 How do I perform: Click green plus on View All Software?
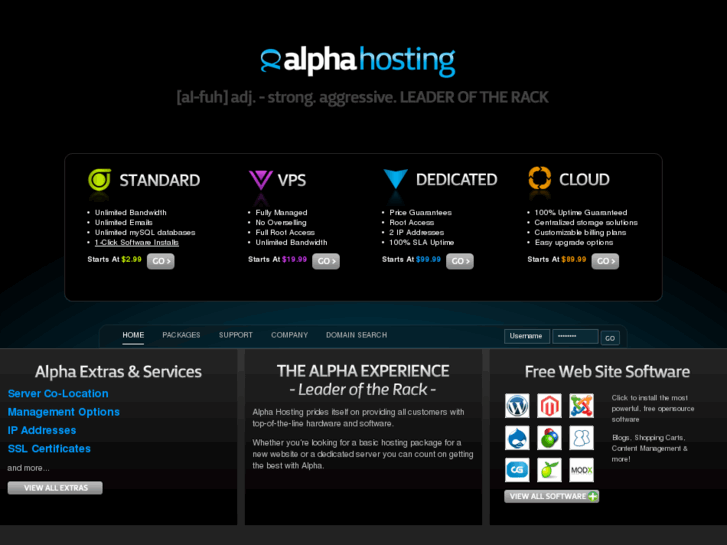point(593,496)
